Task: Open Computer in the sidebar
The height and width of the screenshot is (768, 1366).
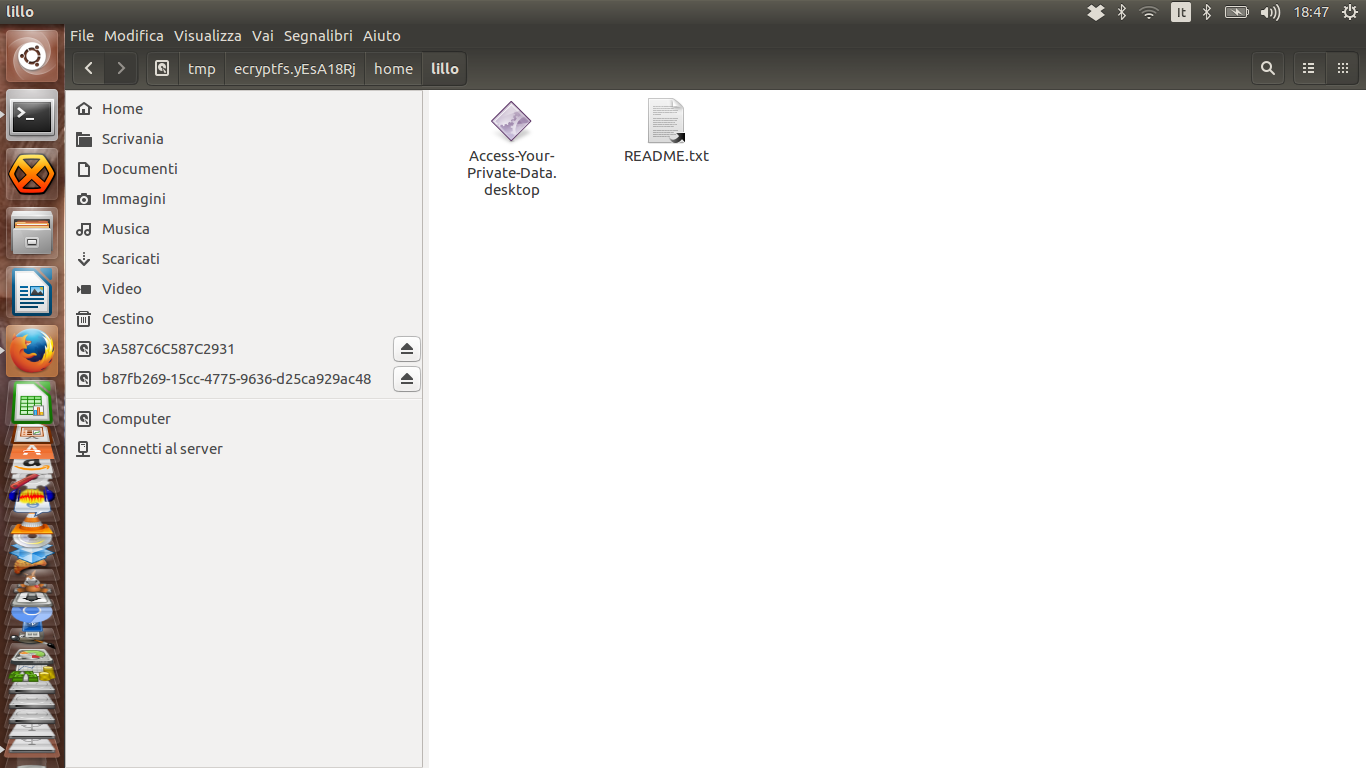Action: (x=244, y=419)
